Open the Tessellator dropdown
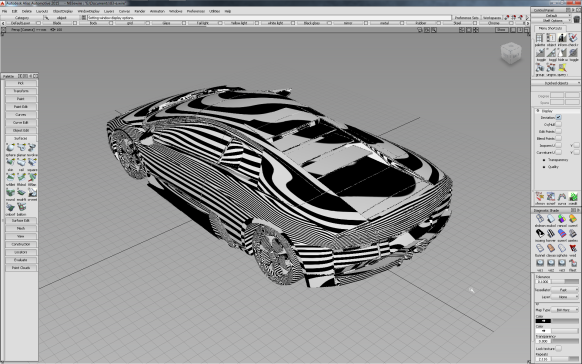Screen dimensions: 582x364 565,290
